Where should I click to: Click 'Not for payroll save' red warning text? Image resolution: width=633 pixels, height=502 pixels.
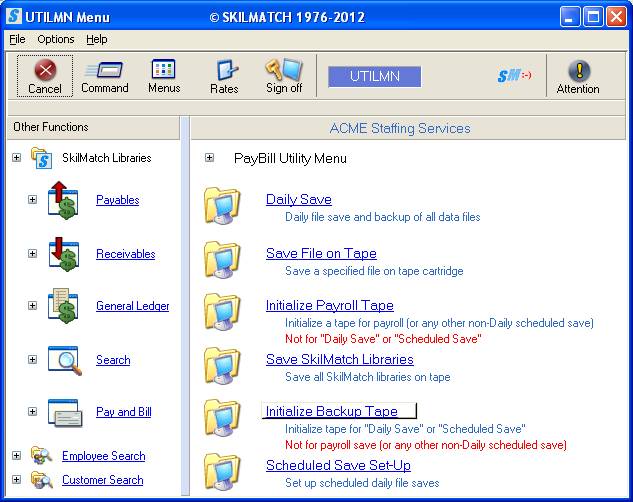click(426, 445)
